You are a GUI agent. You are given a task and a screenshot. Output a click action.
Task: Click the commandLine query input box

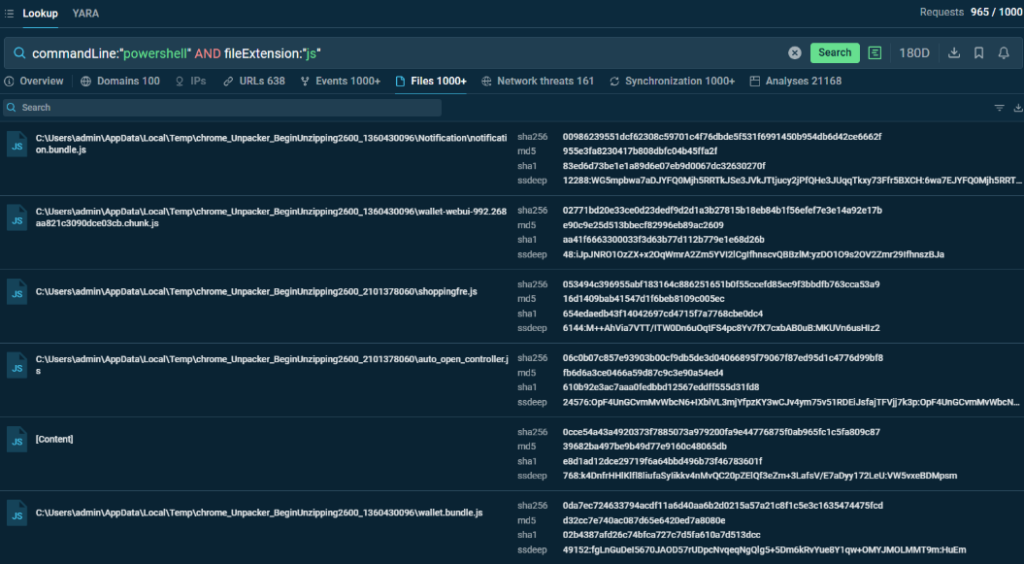click(x=400, y=53)
